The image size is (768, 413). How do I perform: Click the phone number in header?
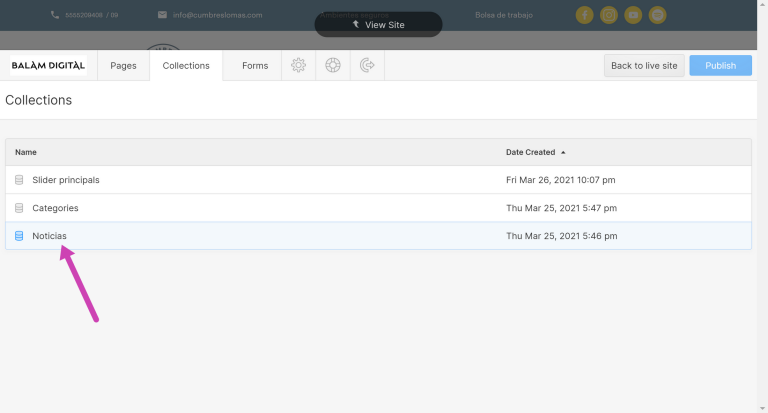tap(92, 15)
